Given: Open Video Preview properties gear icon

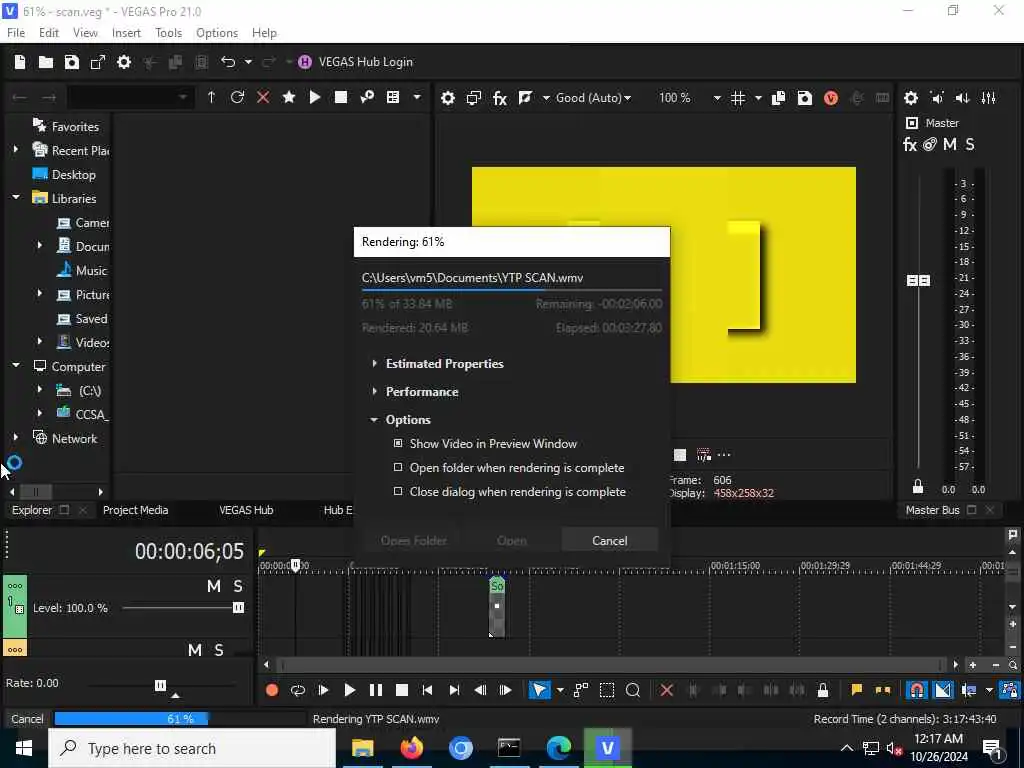Looking at the screenshot, I should (x=447, y=98).
